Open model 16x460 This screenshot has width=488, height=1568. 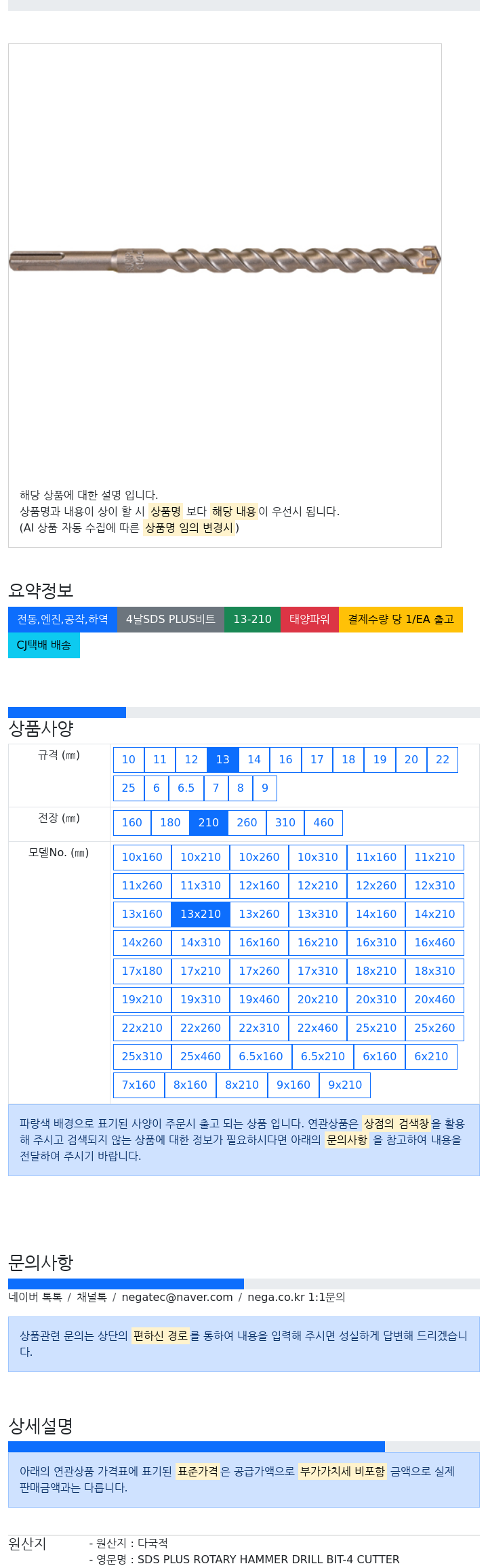435,943
